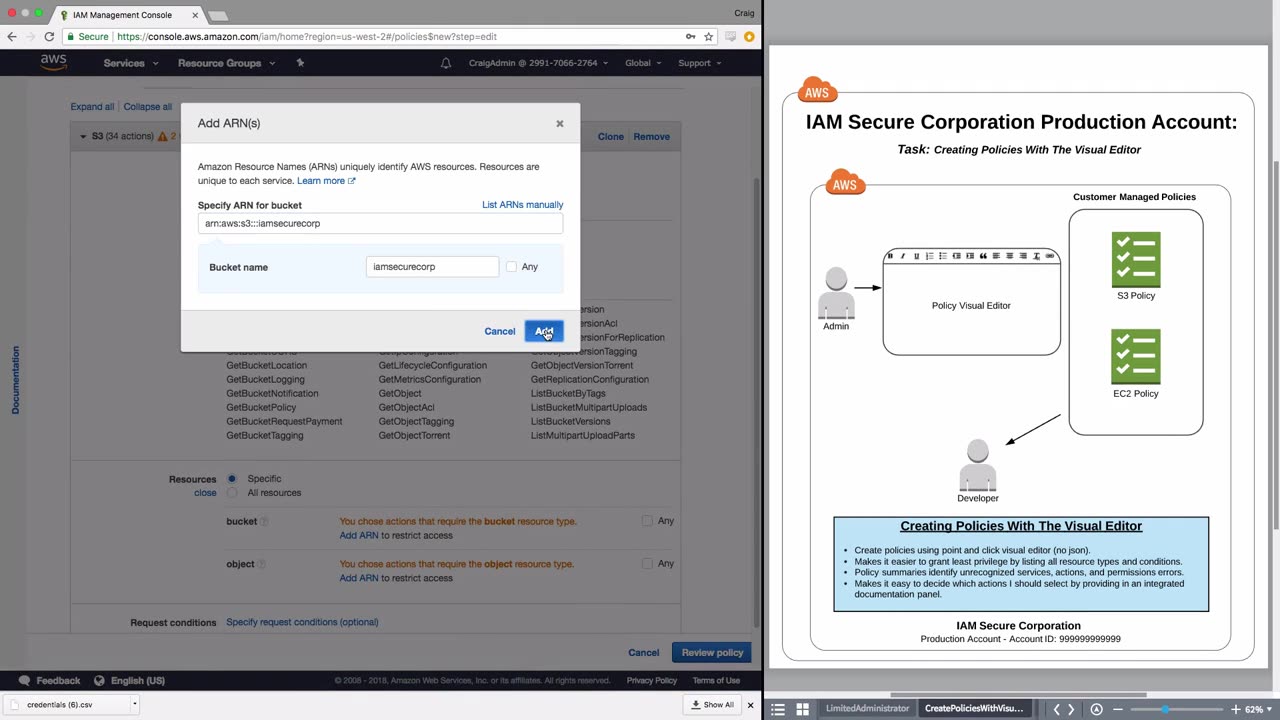Open the Privacy Policy link

[x=652, y=681]
